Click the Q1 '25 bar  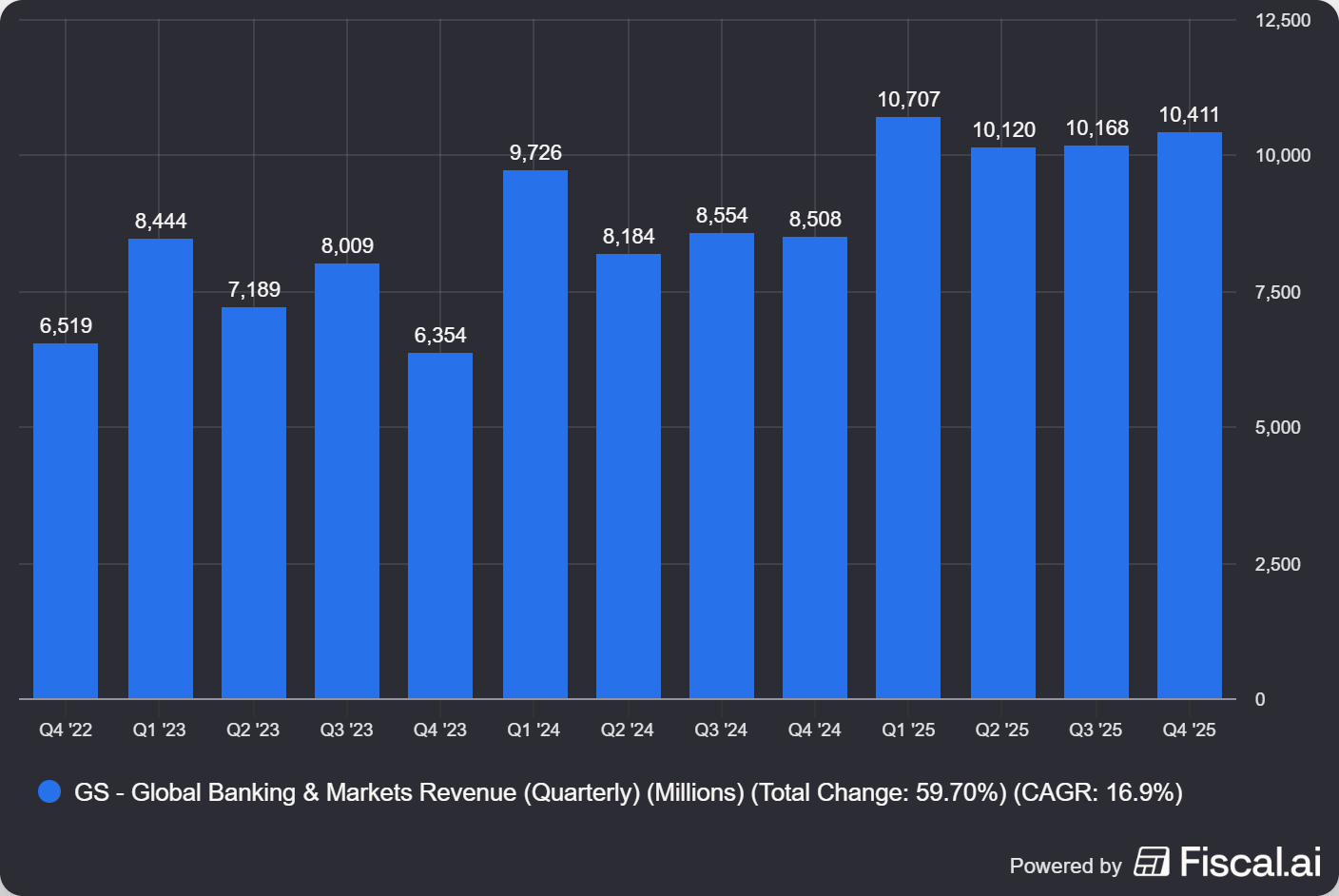[908, 408]
